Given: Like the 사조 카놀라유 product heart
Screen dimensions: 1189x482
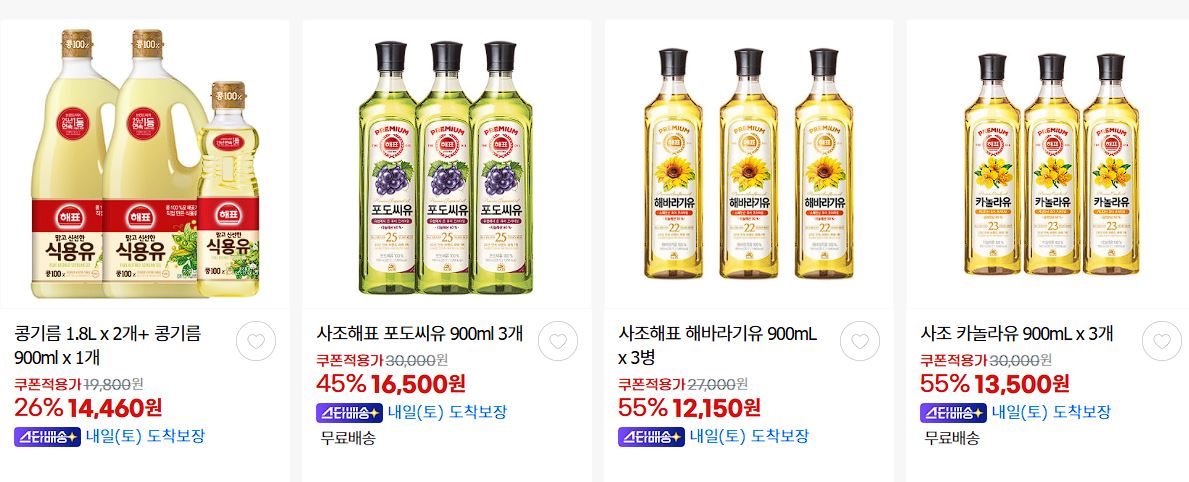Looking at the screenshot, I should 1161,341.
